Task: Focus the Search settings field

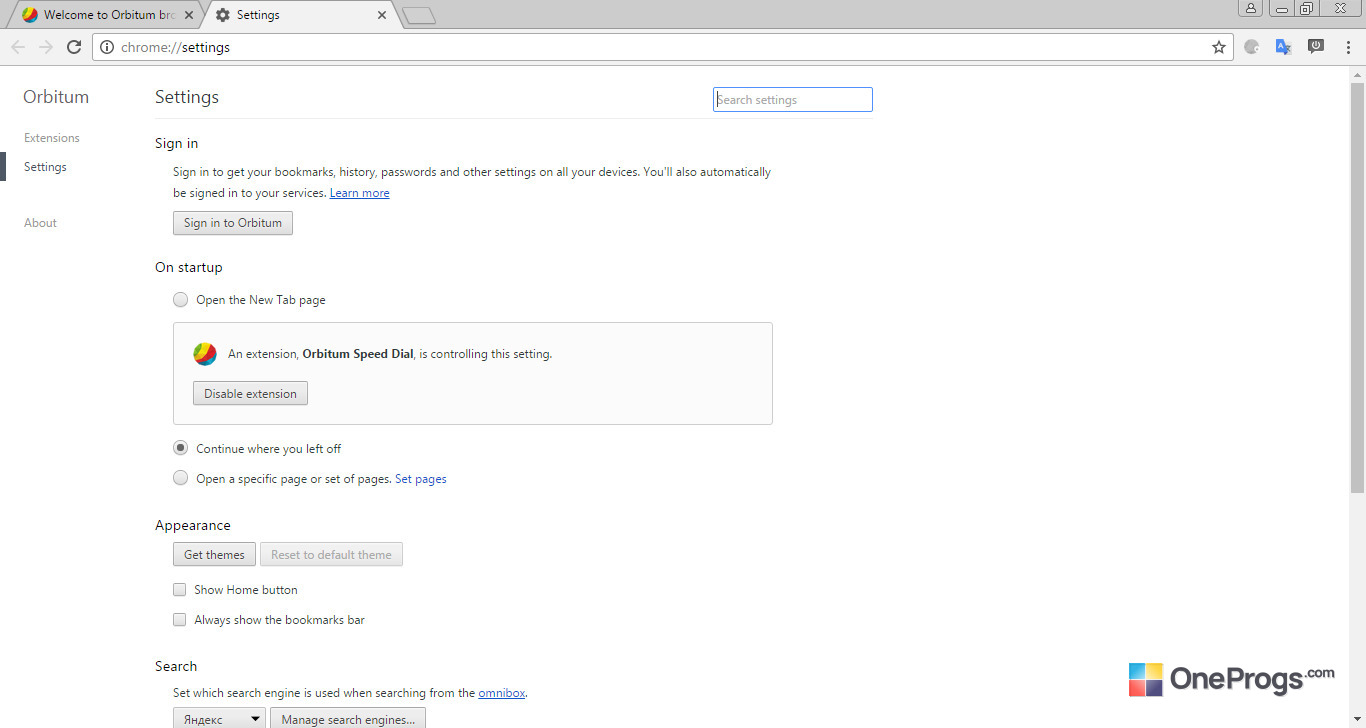Action: [x=793, y=100]
